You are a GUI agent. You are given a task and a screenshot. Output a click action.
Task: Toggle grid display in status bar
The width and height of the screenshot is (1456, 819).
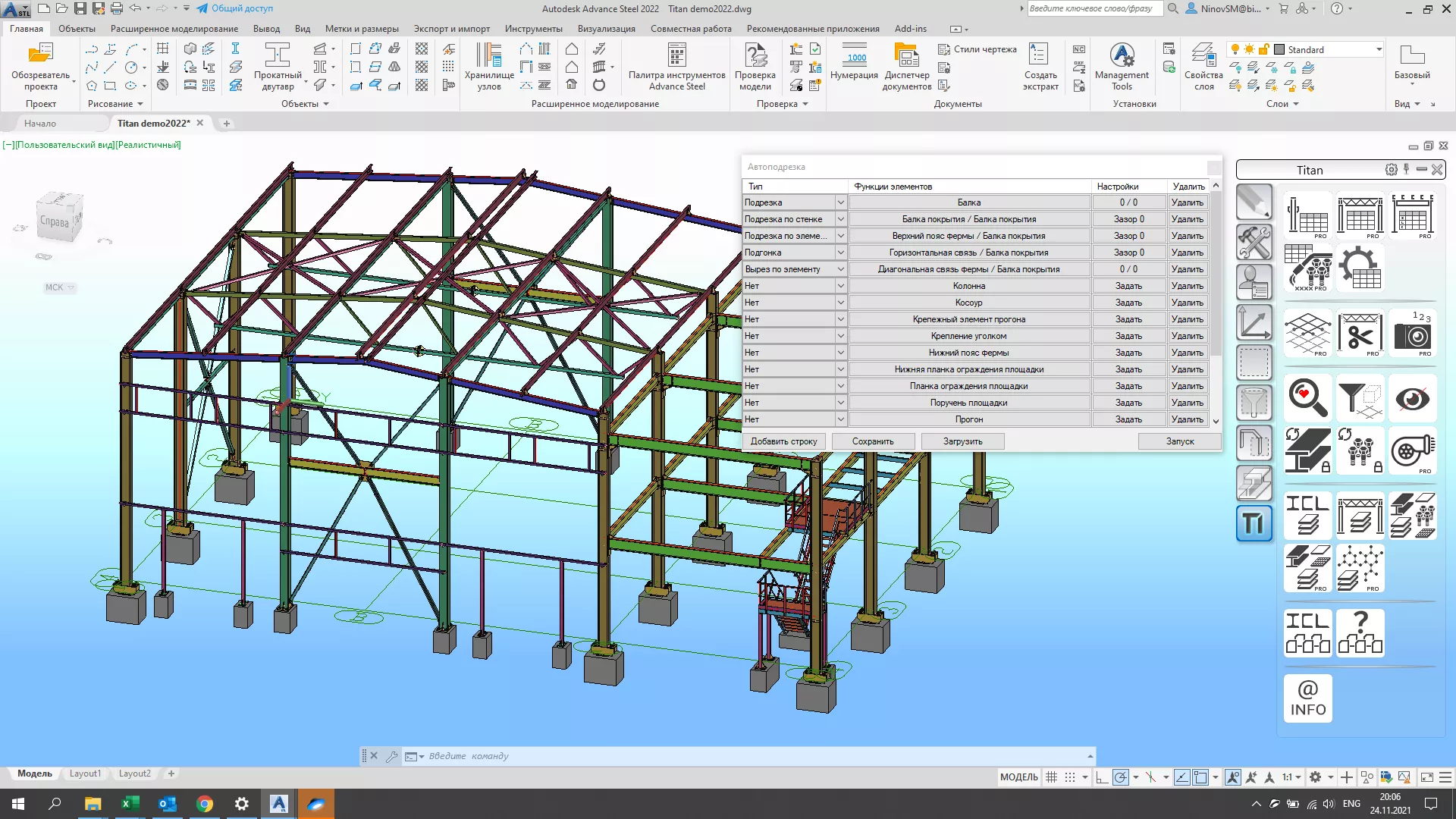pos(1051,777)
